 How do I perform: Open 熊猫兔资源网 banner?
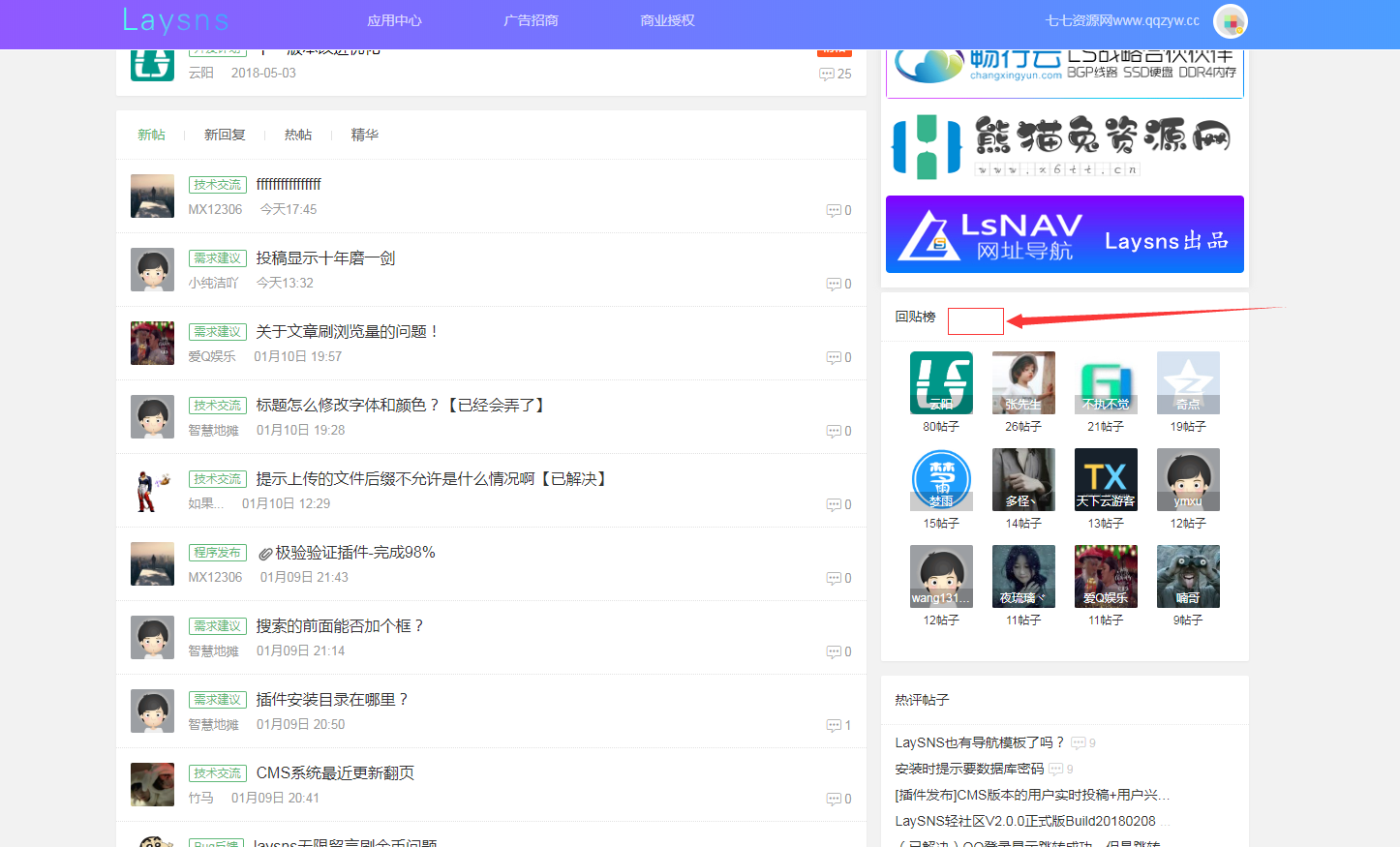tap(1065, 145)
